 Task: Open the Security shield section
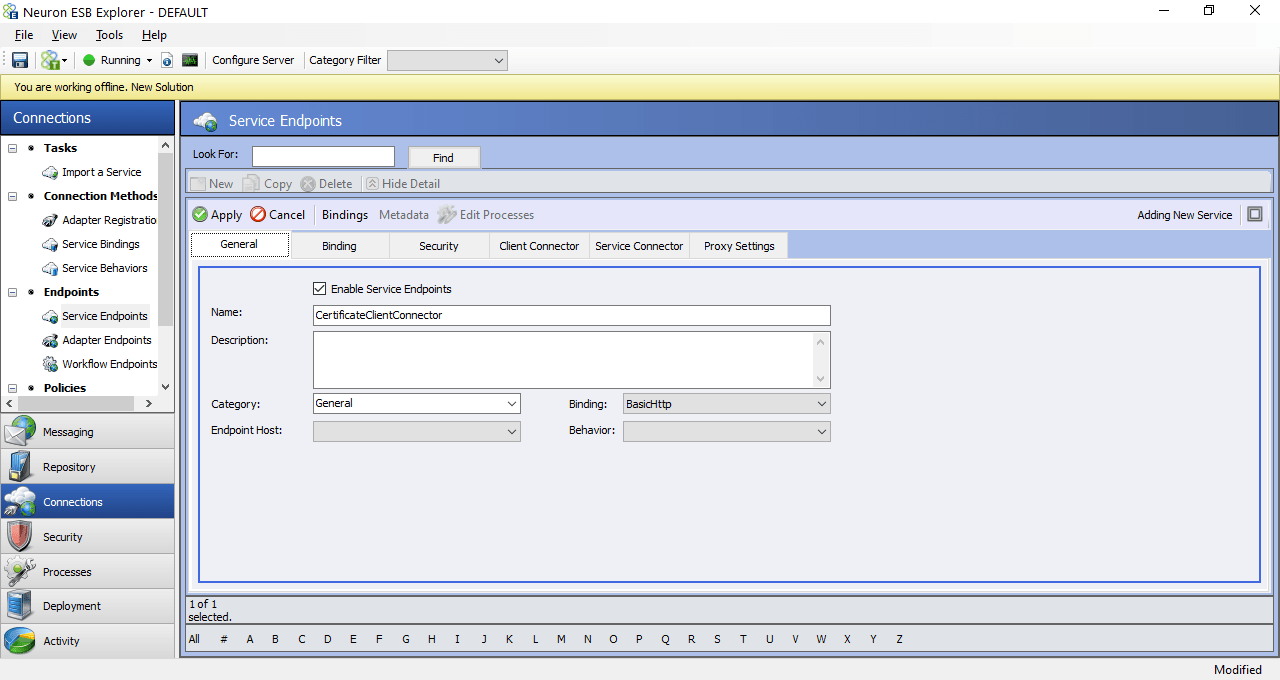[x=20, y=537]
